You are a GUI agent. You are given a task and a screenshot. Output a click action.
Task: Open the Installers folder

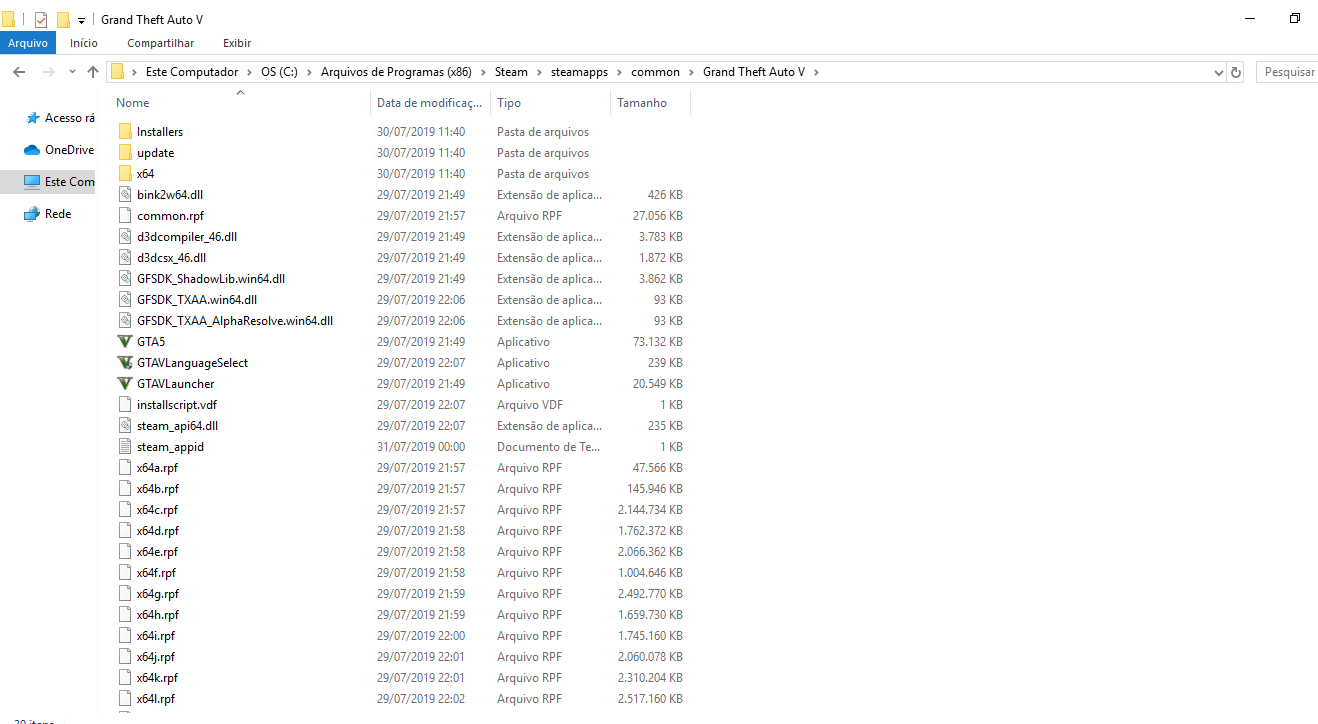pyautogui.click(x=160, y=131)
